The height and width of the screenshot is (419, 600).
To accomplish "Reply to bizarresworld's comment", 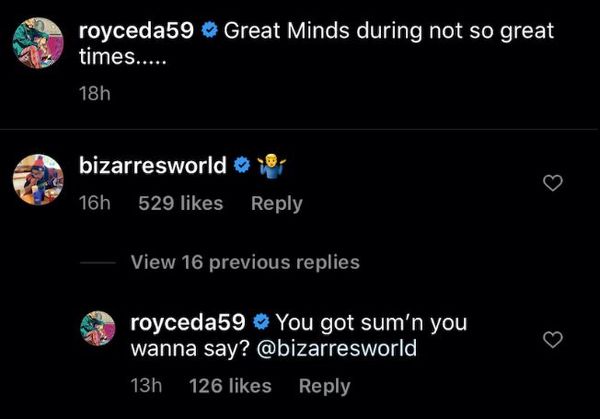I will click(277, 204).
